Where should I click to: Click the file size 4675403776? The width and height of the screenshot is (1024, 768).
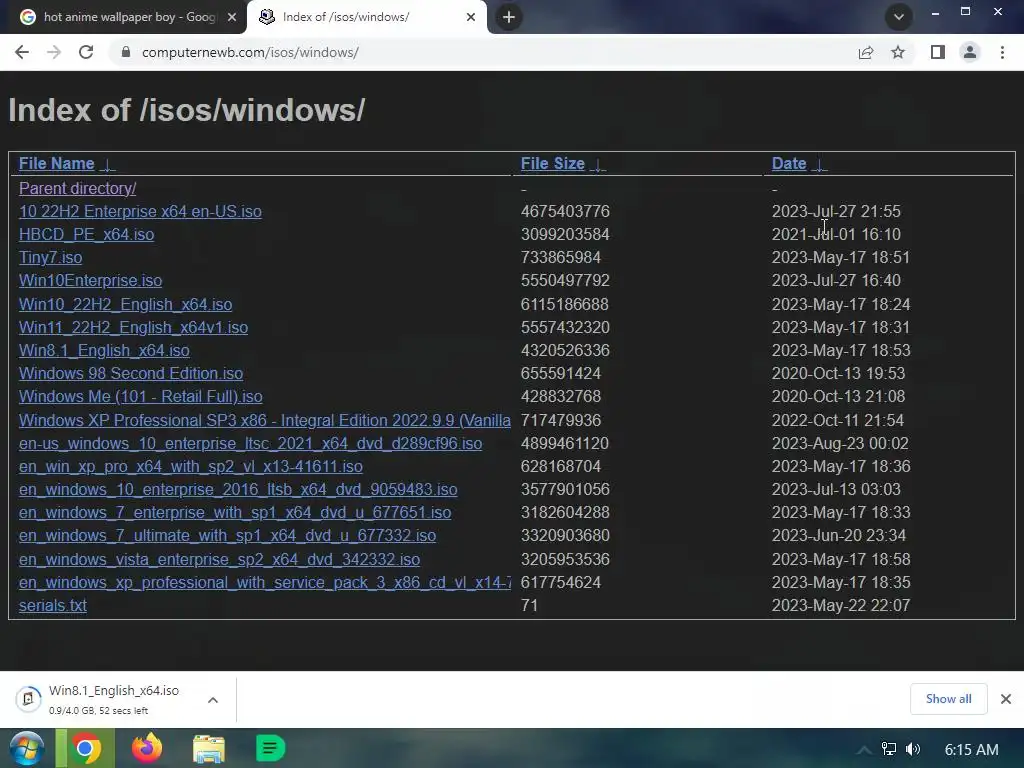coord(565,212)
